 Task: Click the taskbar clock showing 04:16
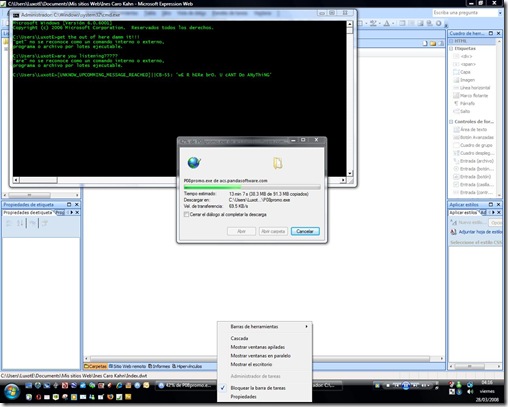click(x=487, y=382)
